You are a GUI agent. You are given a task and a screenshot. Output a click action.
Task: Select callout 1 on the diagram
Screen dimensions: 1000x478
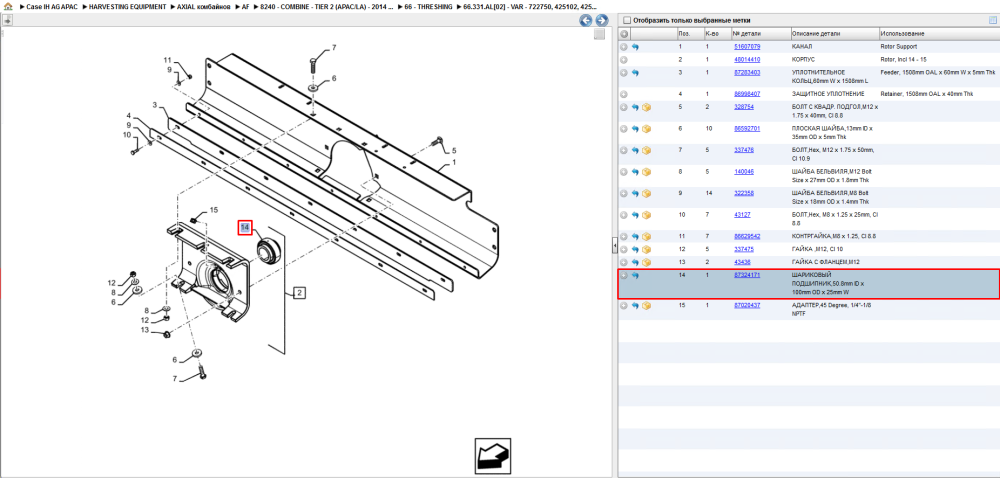click(x=454, y=163)
